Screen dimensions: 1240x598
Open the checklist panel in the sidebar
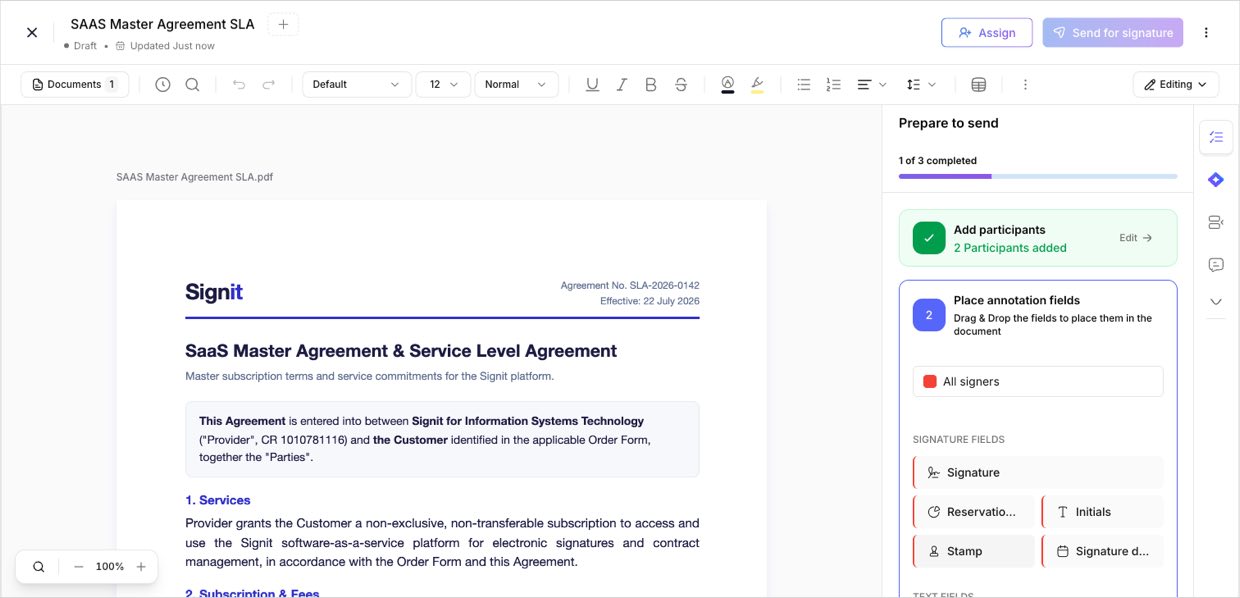point(1216,137)
